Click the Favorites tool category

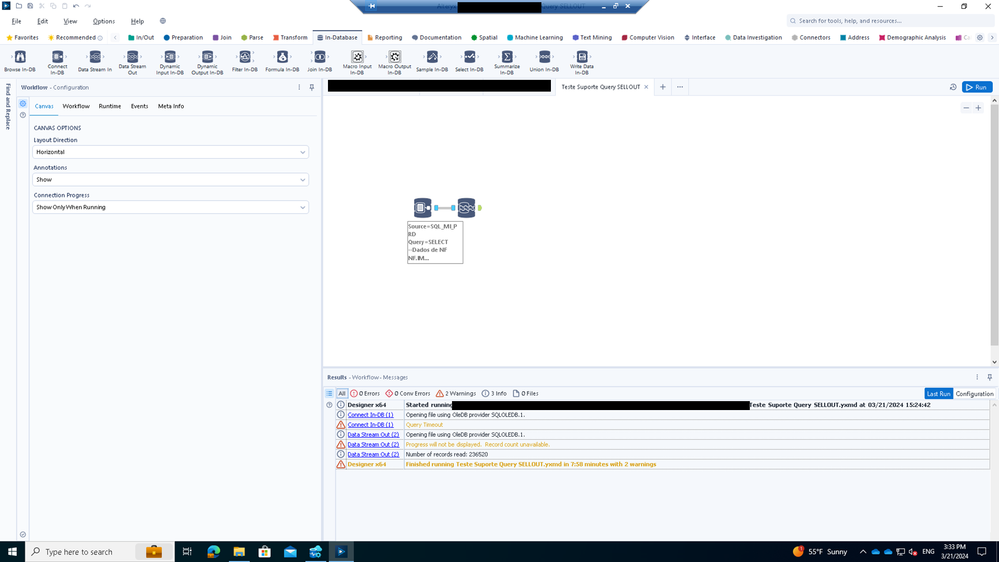click(22, 38)
